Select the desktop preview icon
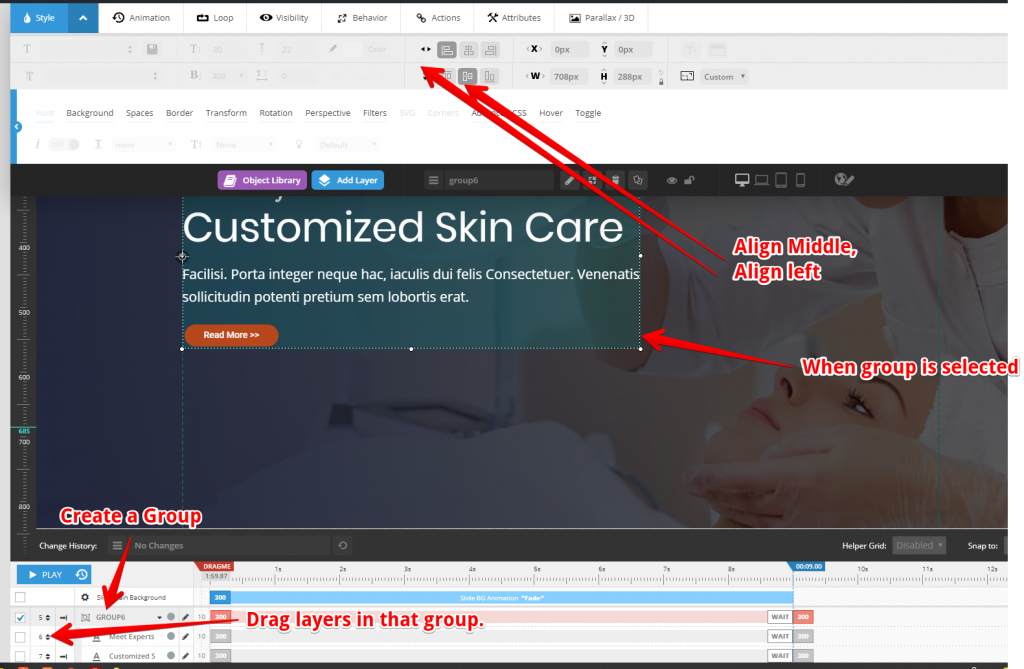Image resolution: width=1024 pixels, height=669 pixels. coord(742,179)
